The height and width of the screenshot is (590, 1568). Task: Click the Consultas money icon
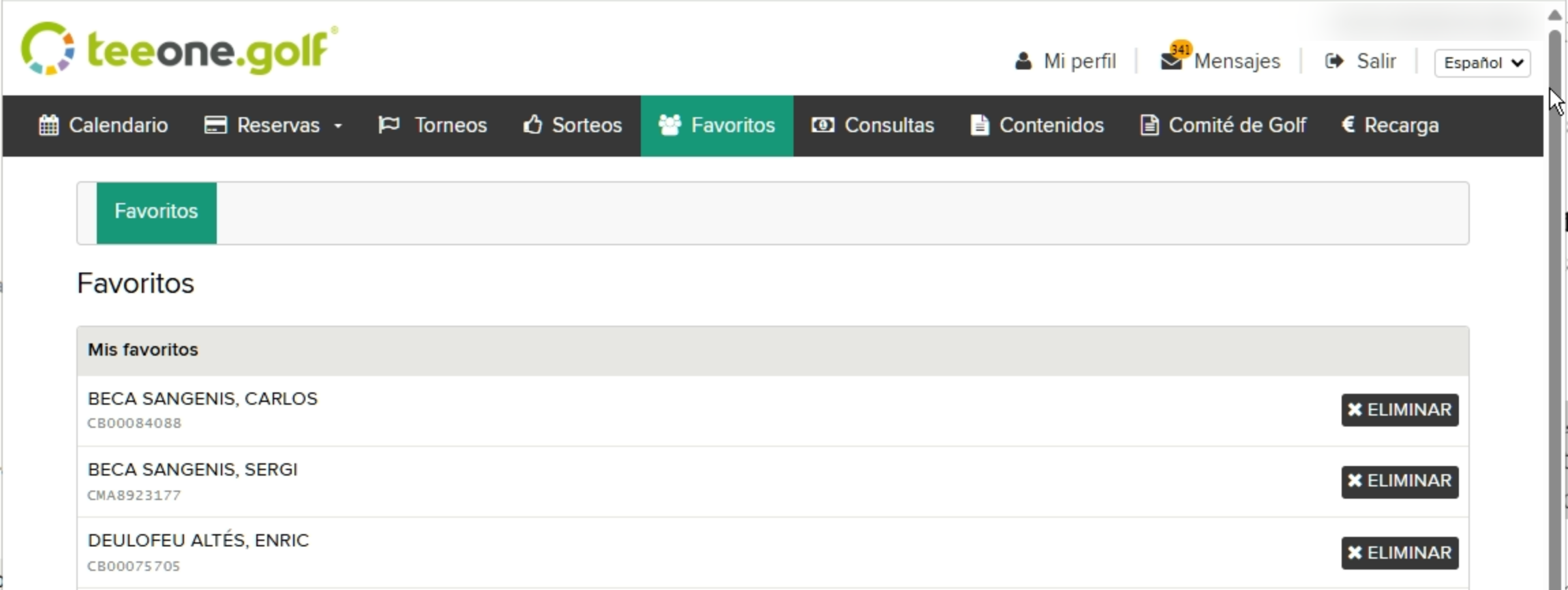(x=823, y=125)
